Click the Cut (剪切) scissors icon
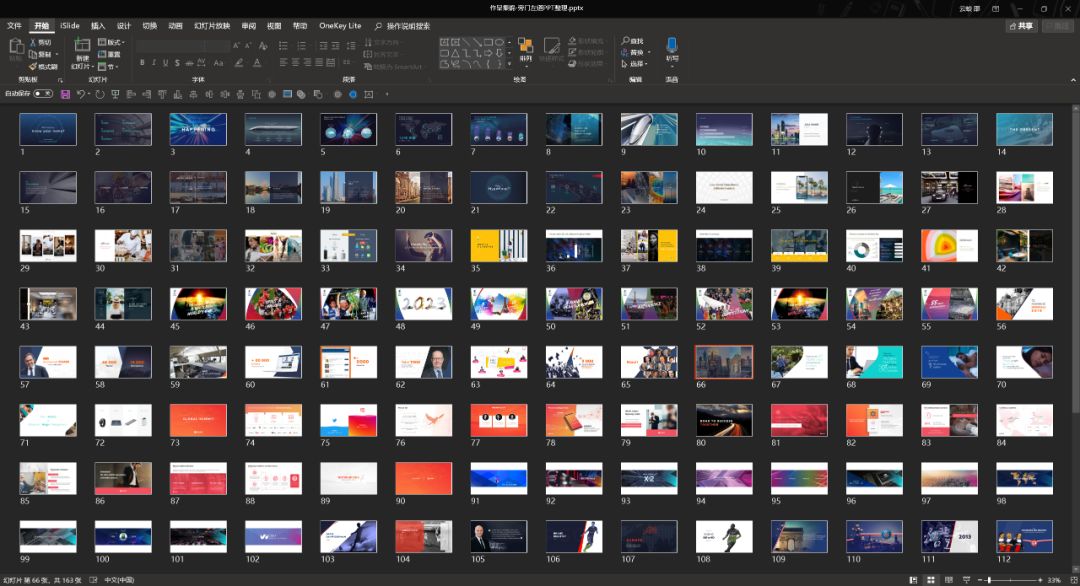The height and width of the screenshot is (586, 1080). click(33, 43)
